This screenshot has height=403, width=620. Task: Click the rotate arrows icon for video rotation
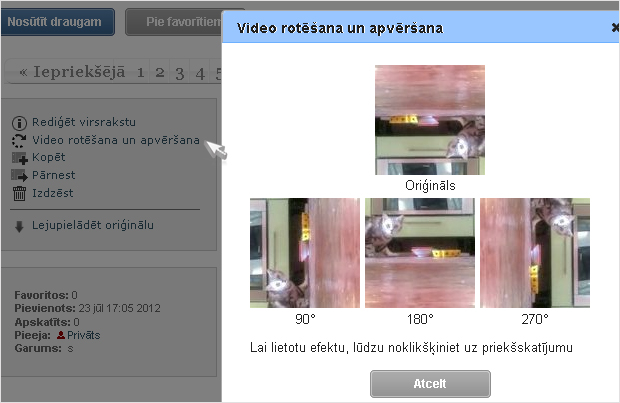point(19,141)
